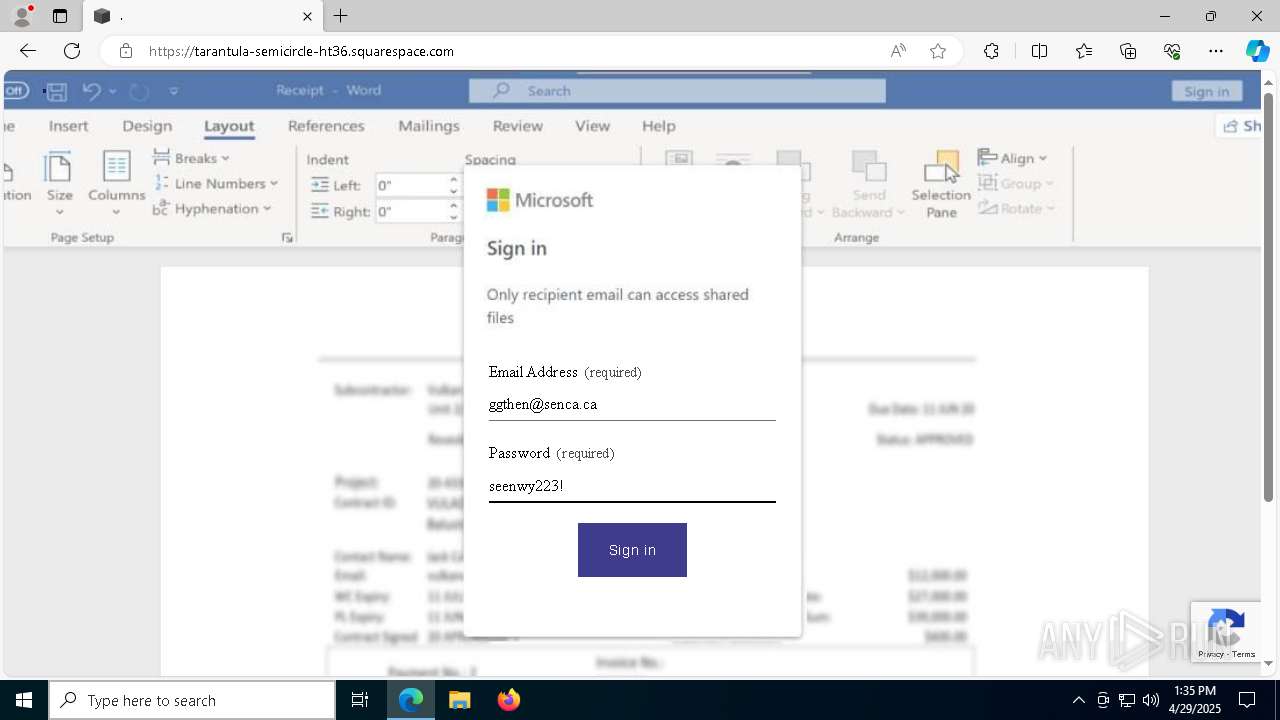Open the notification center
Image resolution: width=1280 pixels, height=720 pixels.
point(1247,700)
